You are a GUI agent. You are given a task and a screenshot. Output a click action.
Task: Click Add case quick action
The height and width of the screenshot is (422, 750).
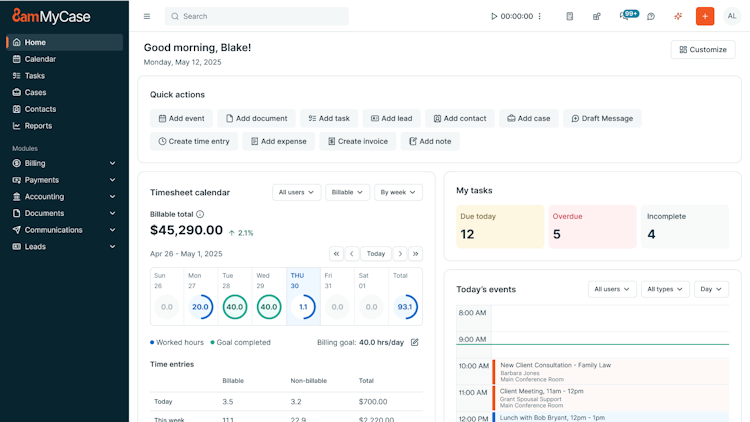[529, 118]
